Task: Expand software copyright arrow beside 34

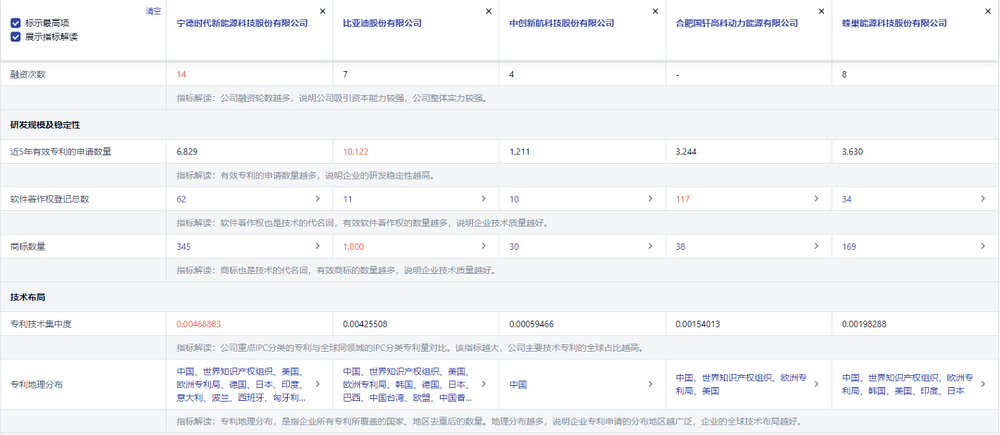Action: pyautogui.click(x=983, y=198)
